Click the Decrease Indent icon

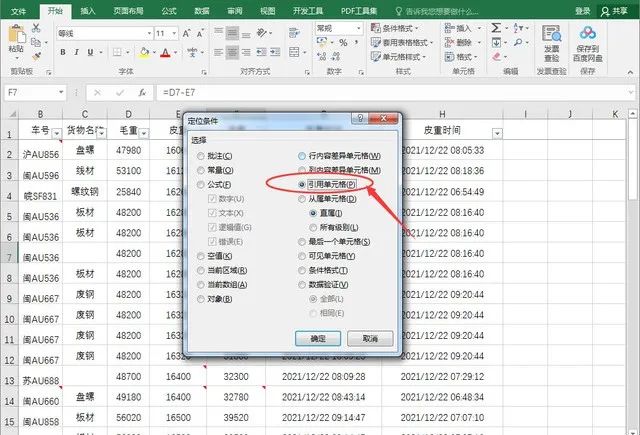coord(261,52)
